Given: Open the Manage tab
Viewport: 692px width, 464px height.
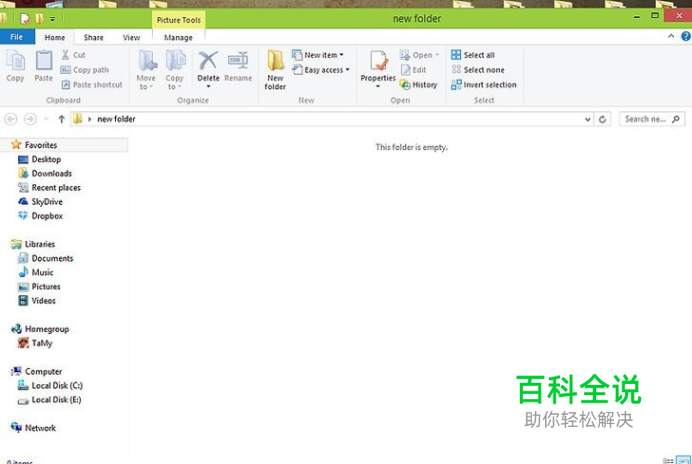Looking at the screenshot, I should (x=178, y=38).
